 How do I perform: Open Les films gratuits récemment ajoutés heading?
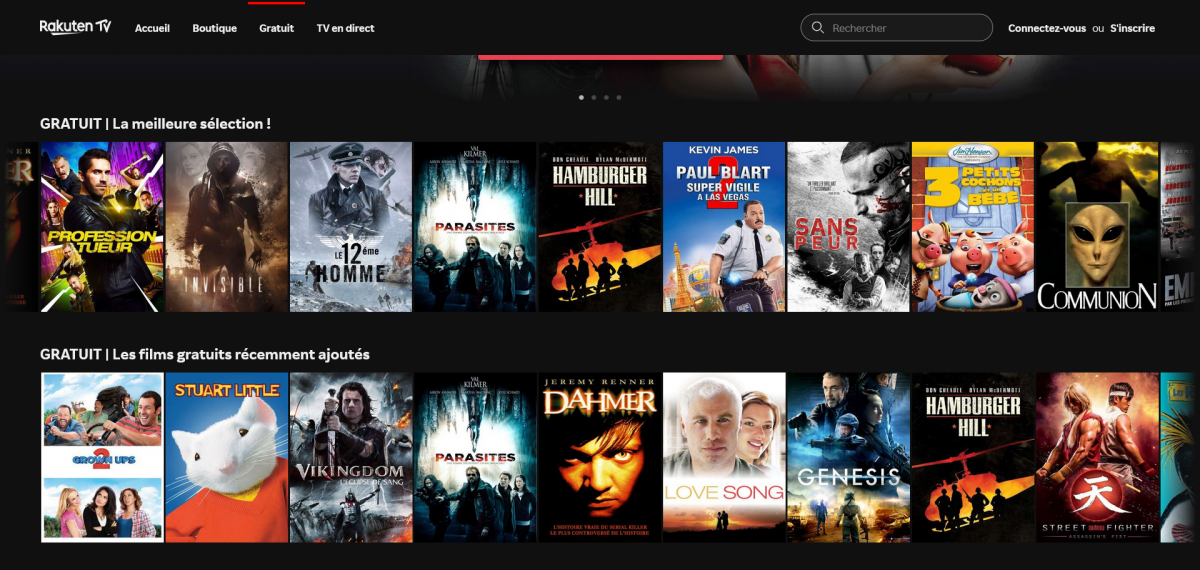[x=205, y=355]
